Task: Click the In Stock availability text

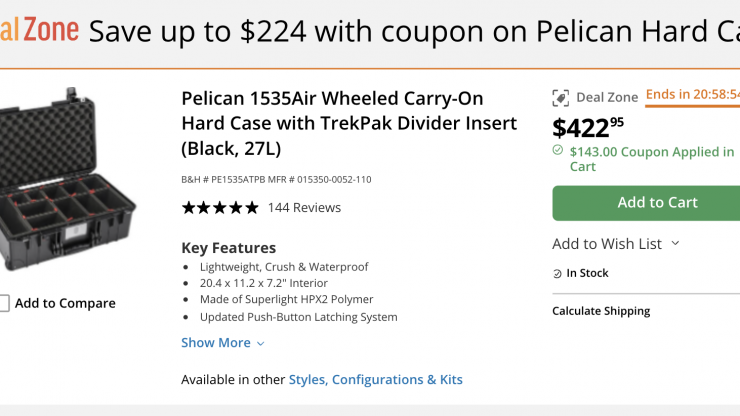Action: [587, 273]
